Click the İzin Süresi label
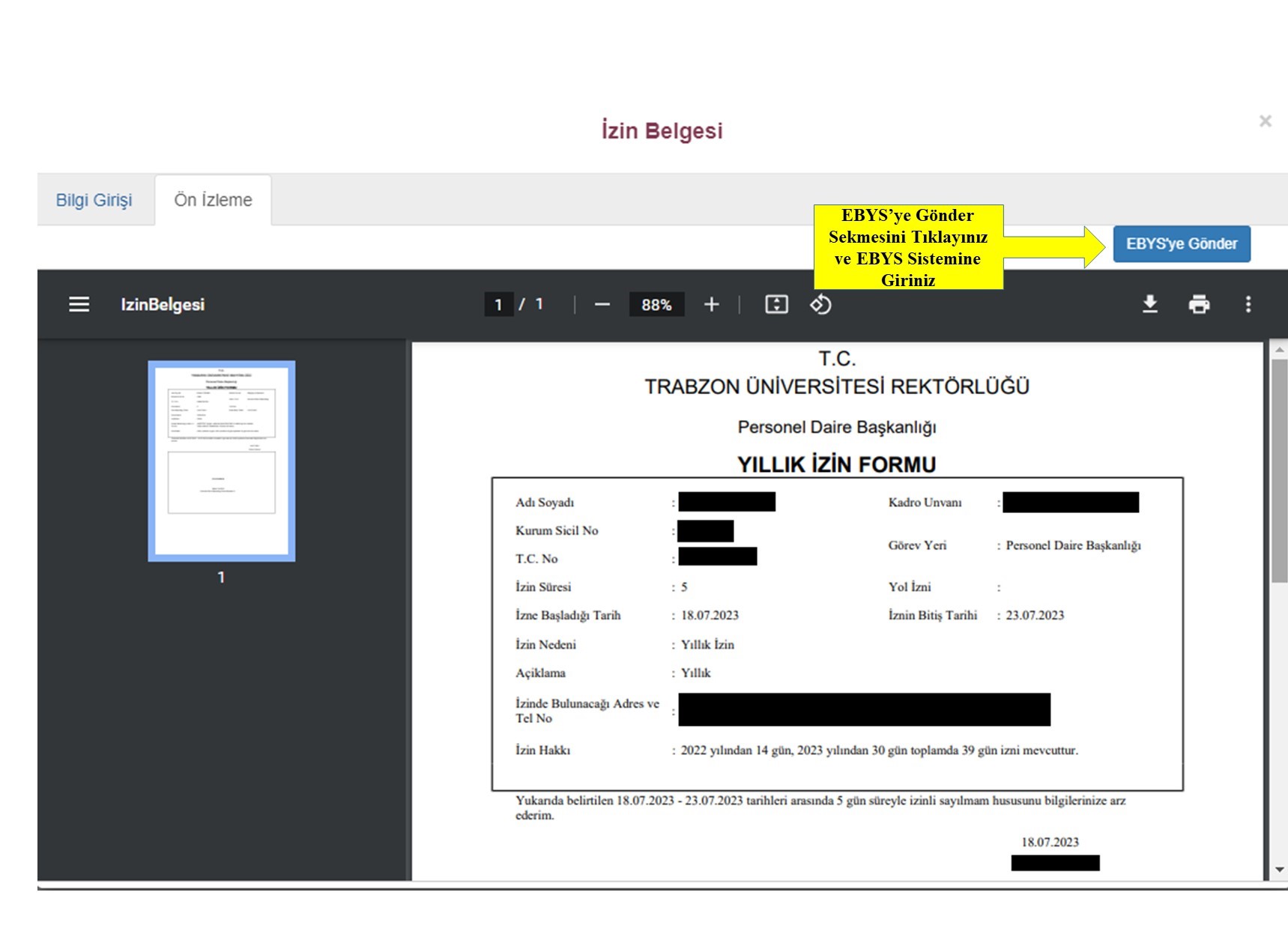This screenshot has width=1288, height=952. point(543,586)
